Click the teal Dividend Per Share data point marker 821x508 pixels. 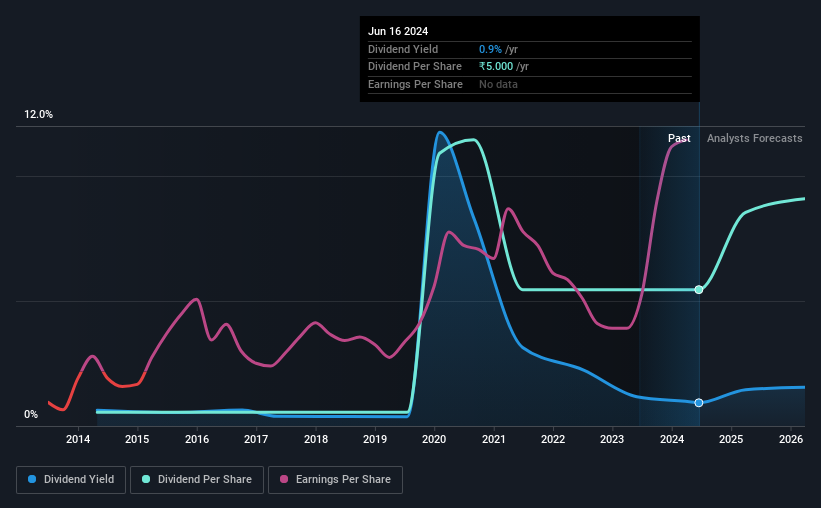pyautogui.click(x=698, y=290)
